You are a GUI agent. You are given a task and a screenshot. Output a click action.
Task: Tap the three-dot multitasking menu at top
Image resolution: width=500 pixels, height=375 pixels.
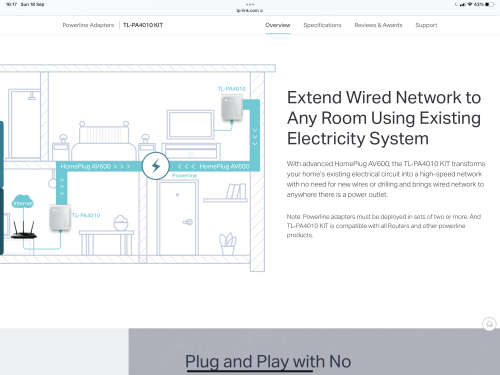[x=250, y=4]
